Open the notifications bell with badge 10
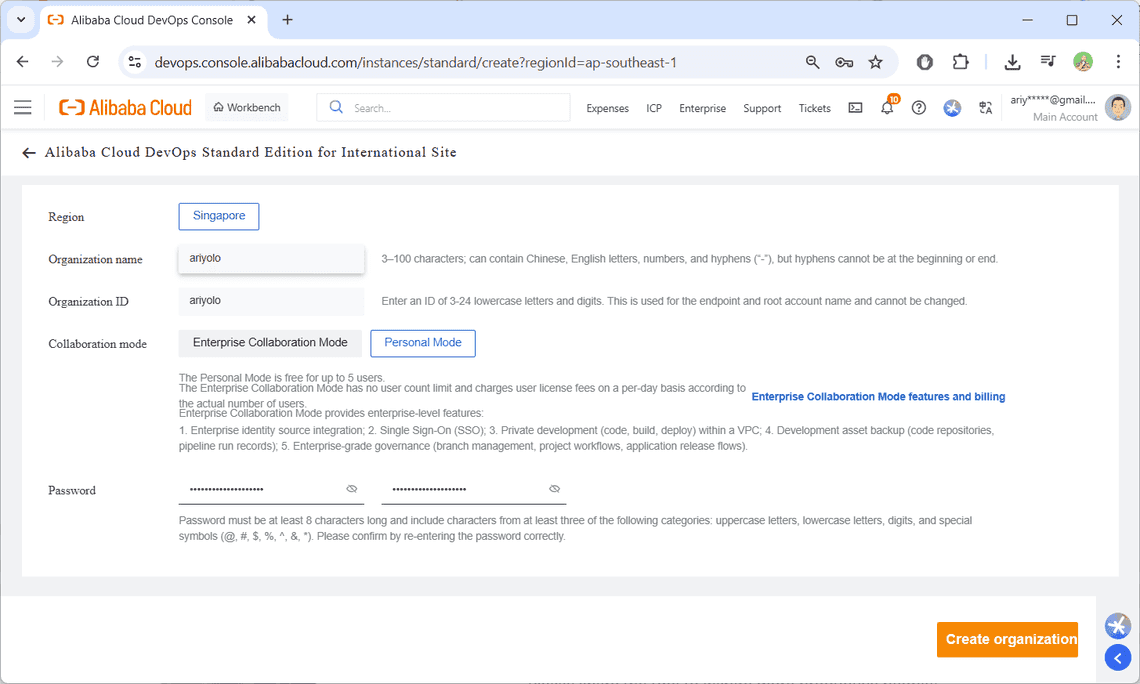This screenshot has height=684, width=1140. click(x=887, y=108)
